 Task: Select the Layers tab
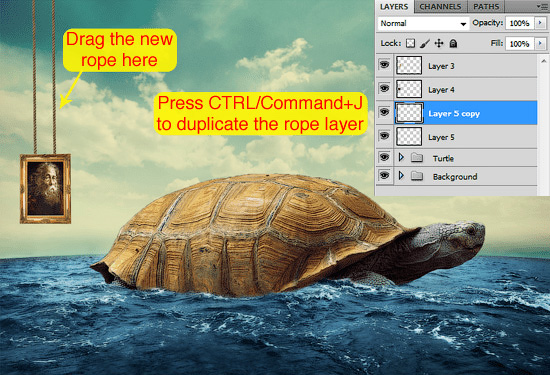point(394,7)
